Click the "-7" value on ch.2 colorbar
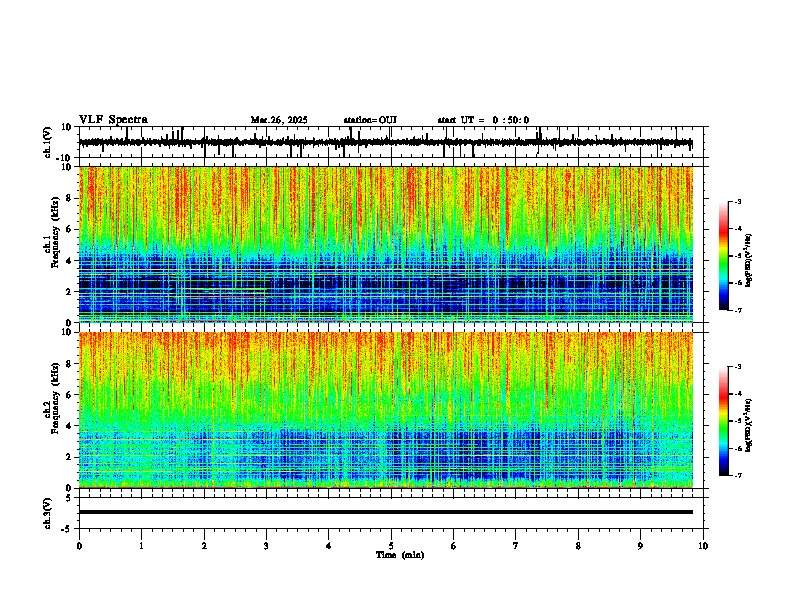Image resolution: width=792 pixels, height=612 pixels. (737, 476)
